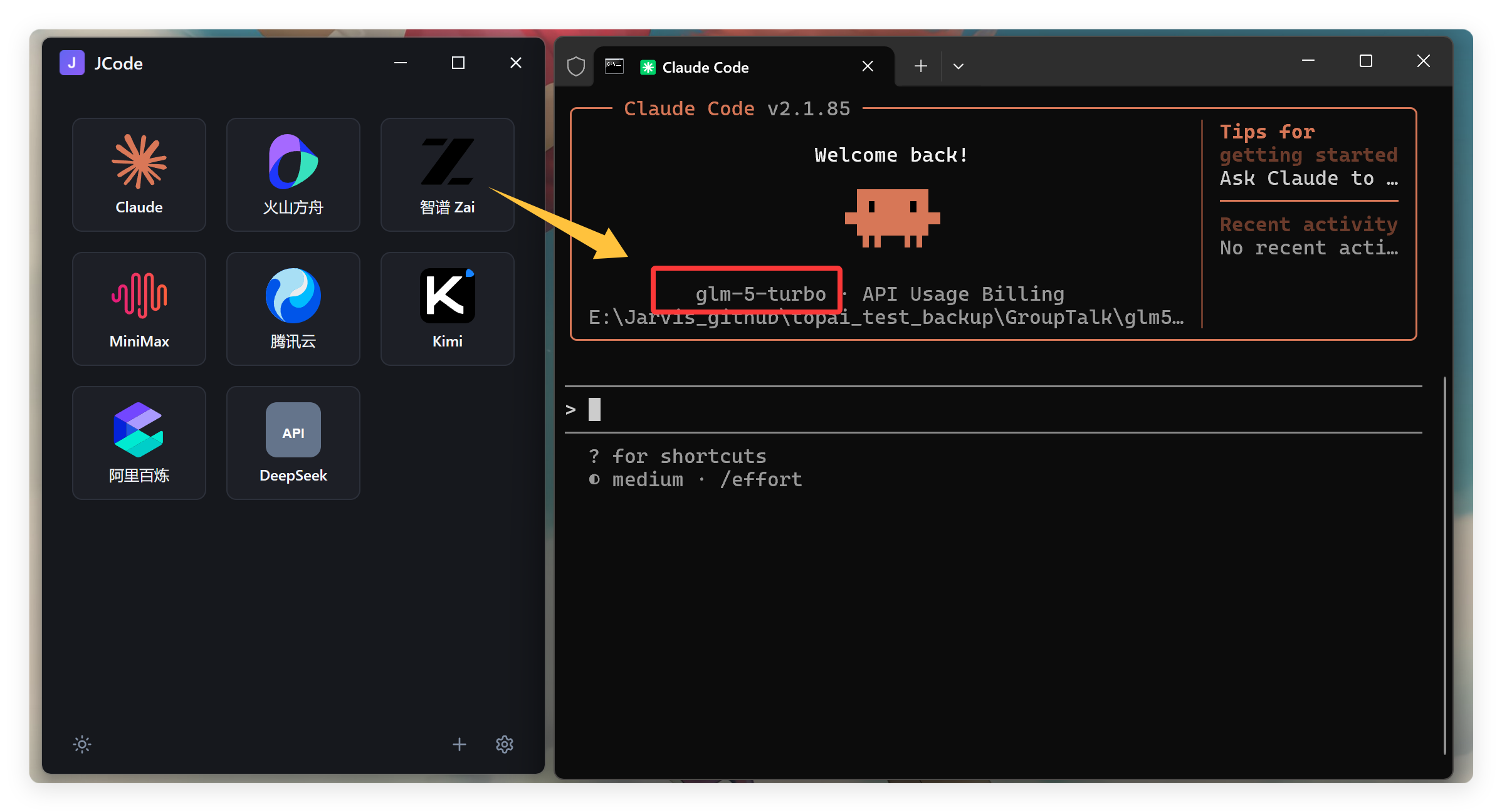Viewport: 1502px width, 812px height.
Task: Open the 腾讯云 provider tile
Action: click(293, 308)
